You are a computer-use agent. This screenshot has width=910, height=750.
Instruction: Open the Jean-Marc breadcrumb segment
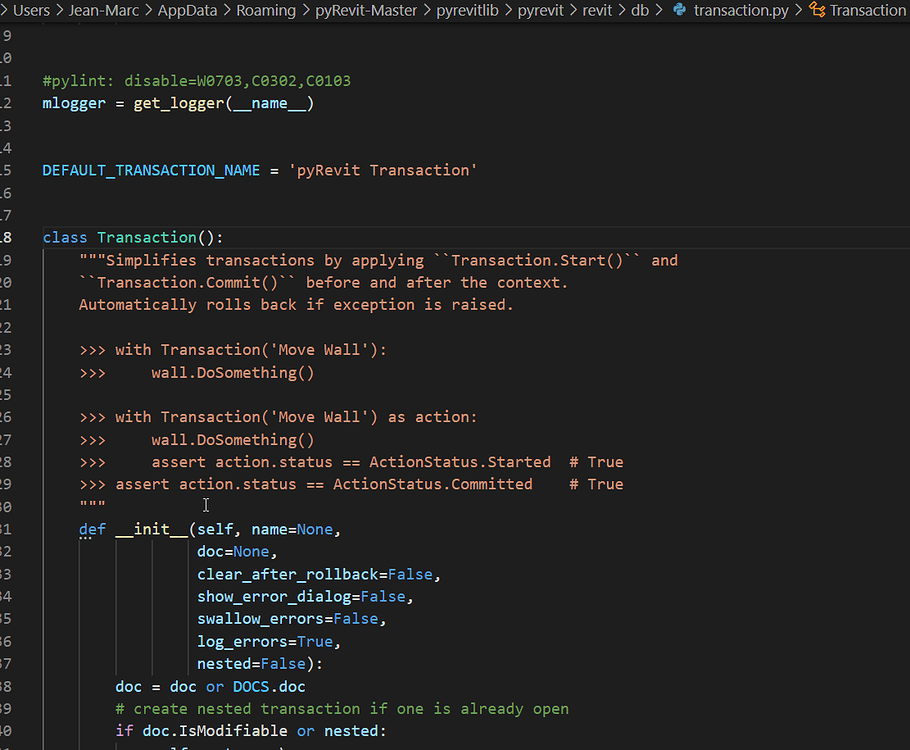pos(103,11)
